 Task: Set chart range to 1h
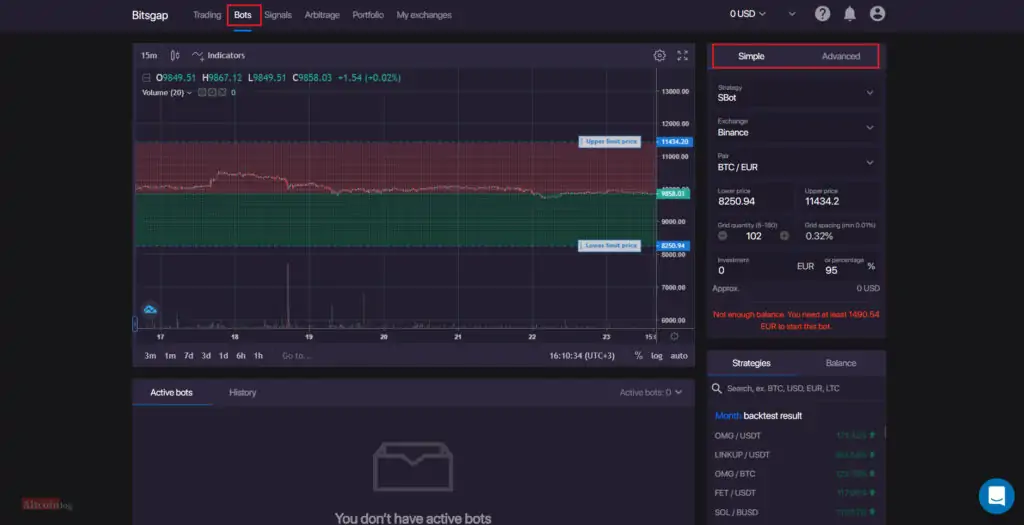point(258,356)
